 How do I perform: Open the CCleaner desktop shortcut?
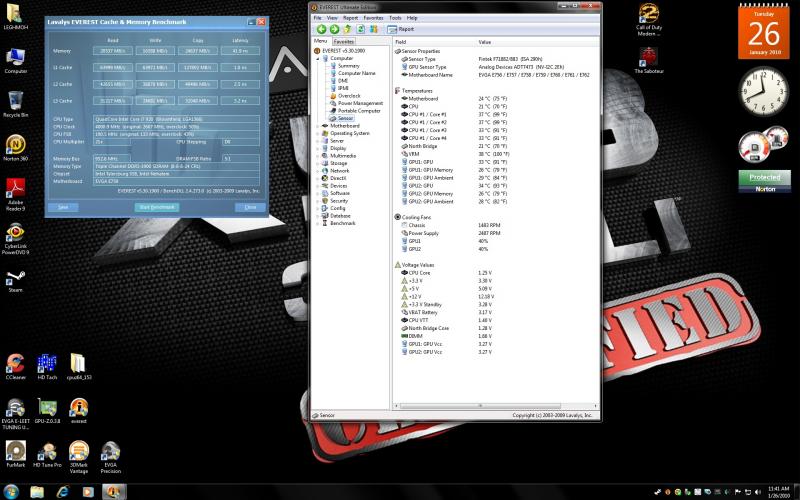(15, 367)
